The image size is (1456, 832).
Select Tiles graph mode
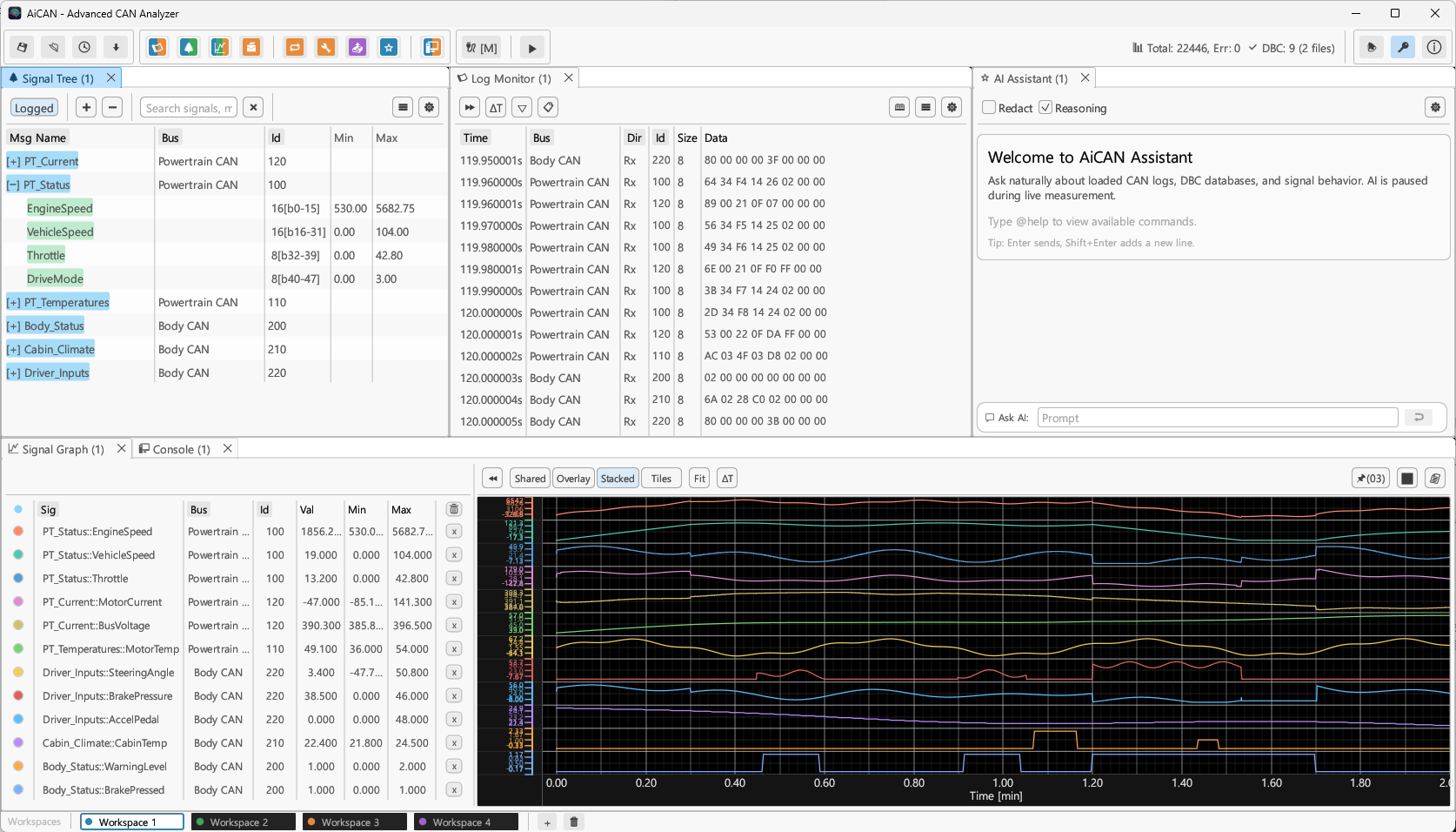(x=661, y=478)
